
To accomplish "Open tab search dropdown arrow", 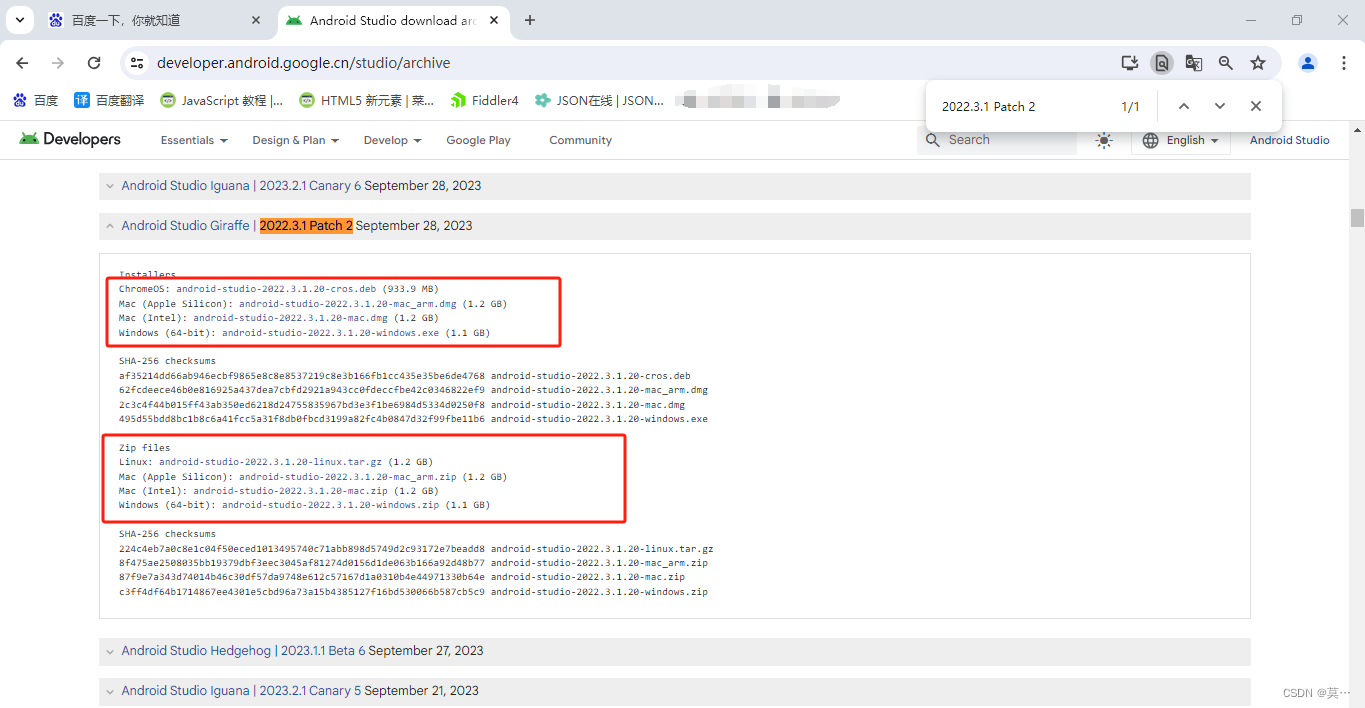I will (19, 20).
